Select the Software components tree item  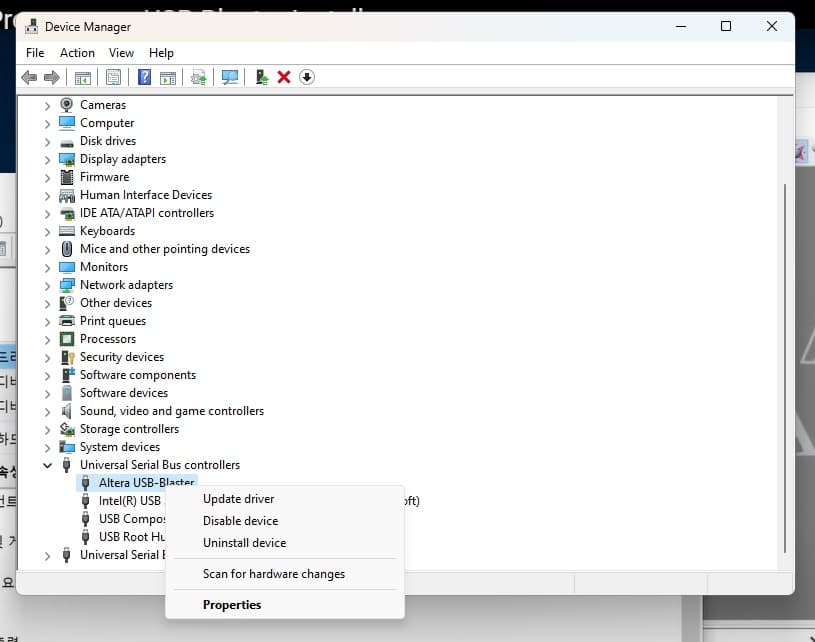[x=138, y=375]
